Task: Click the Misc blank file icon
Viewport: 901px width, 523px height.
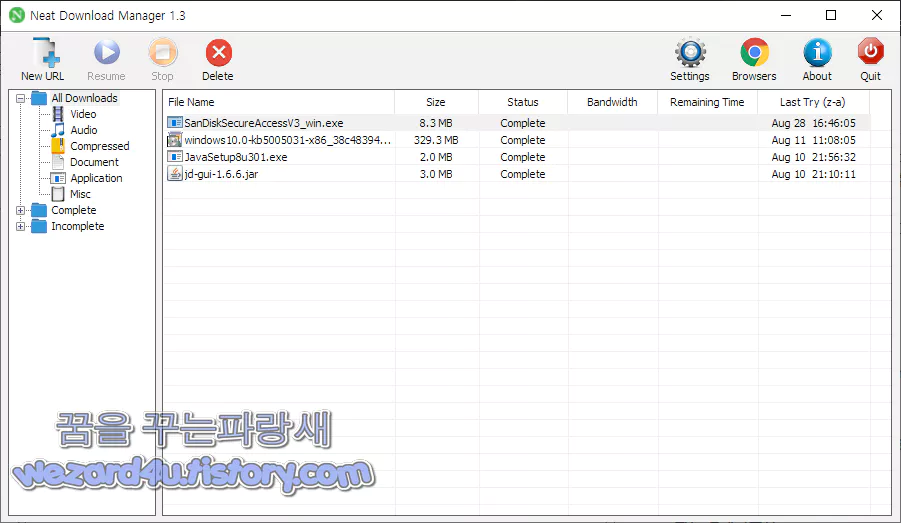Action: (x=58, y=194)
